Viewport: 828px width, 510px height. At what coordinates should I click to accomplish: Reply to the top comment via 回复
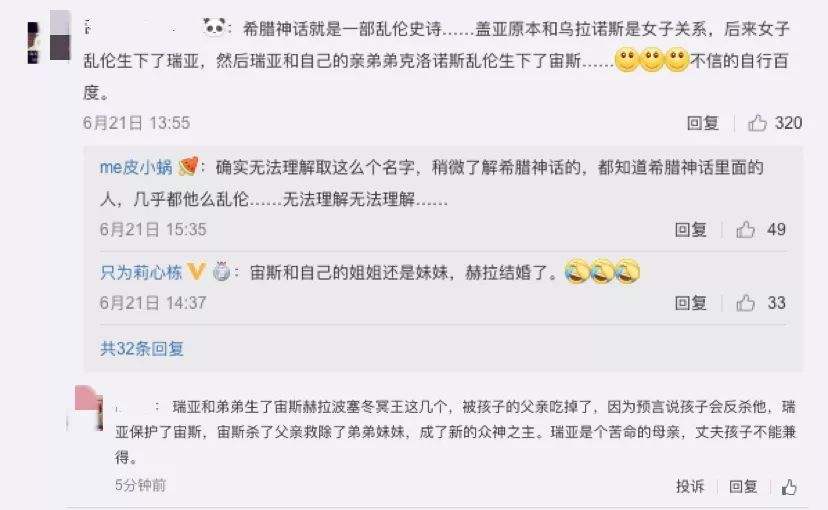[x=703, y=123]
